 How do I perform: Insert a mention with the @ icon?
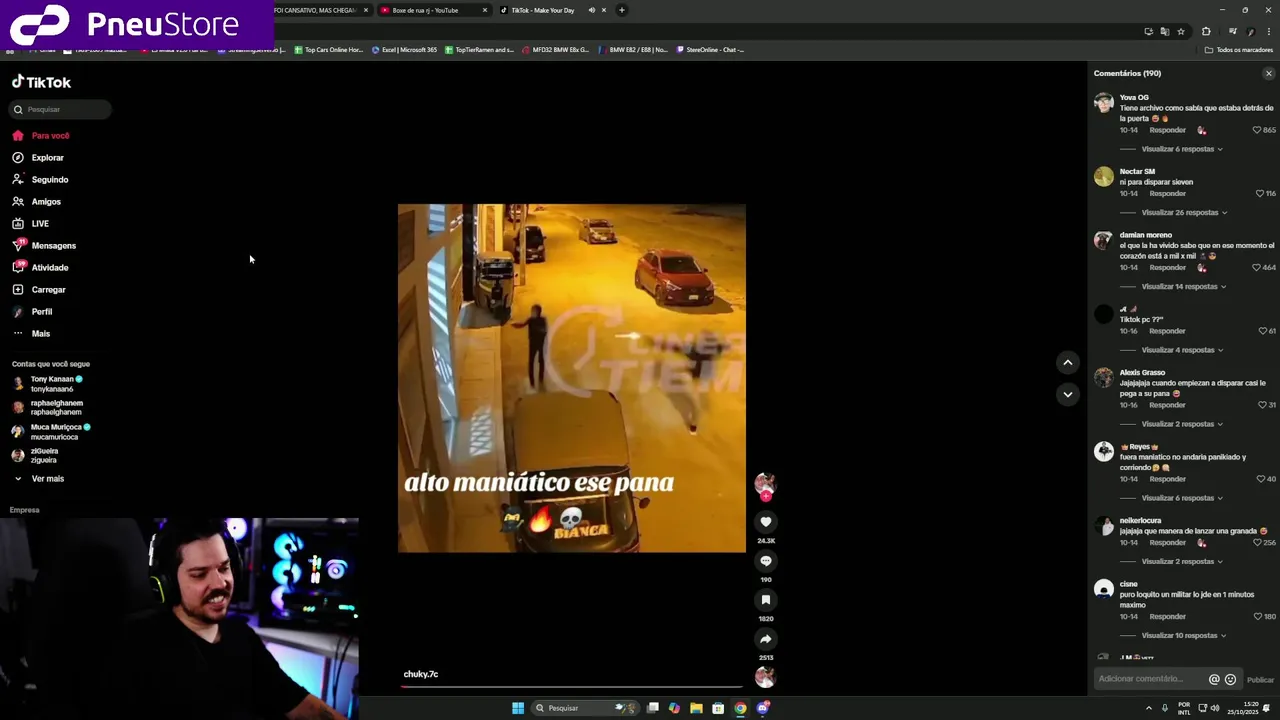tap(1214, 679)
